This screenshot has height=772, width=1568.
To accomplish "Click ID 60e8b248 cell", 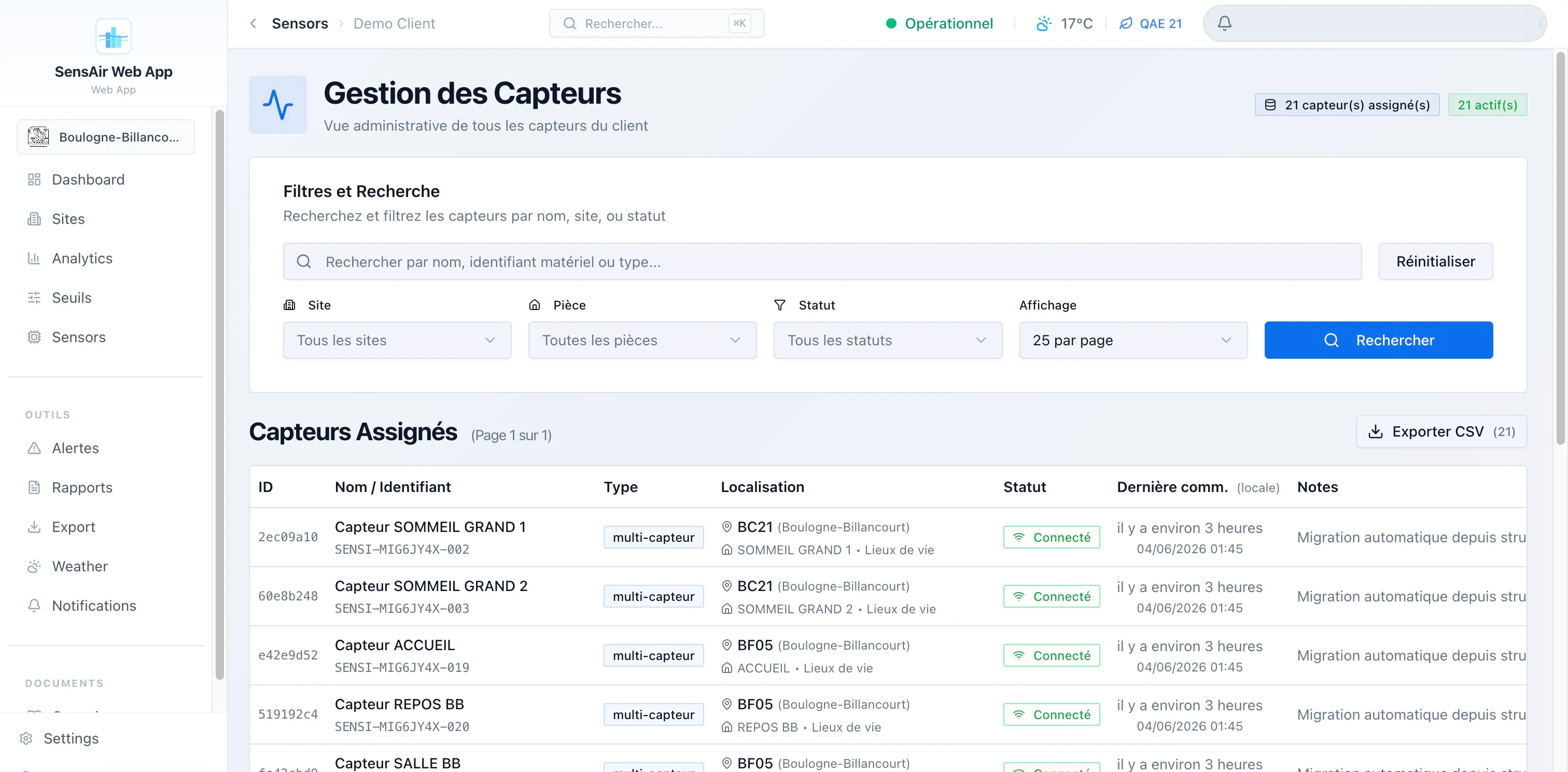I will (x=288, y=596).
